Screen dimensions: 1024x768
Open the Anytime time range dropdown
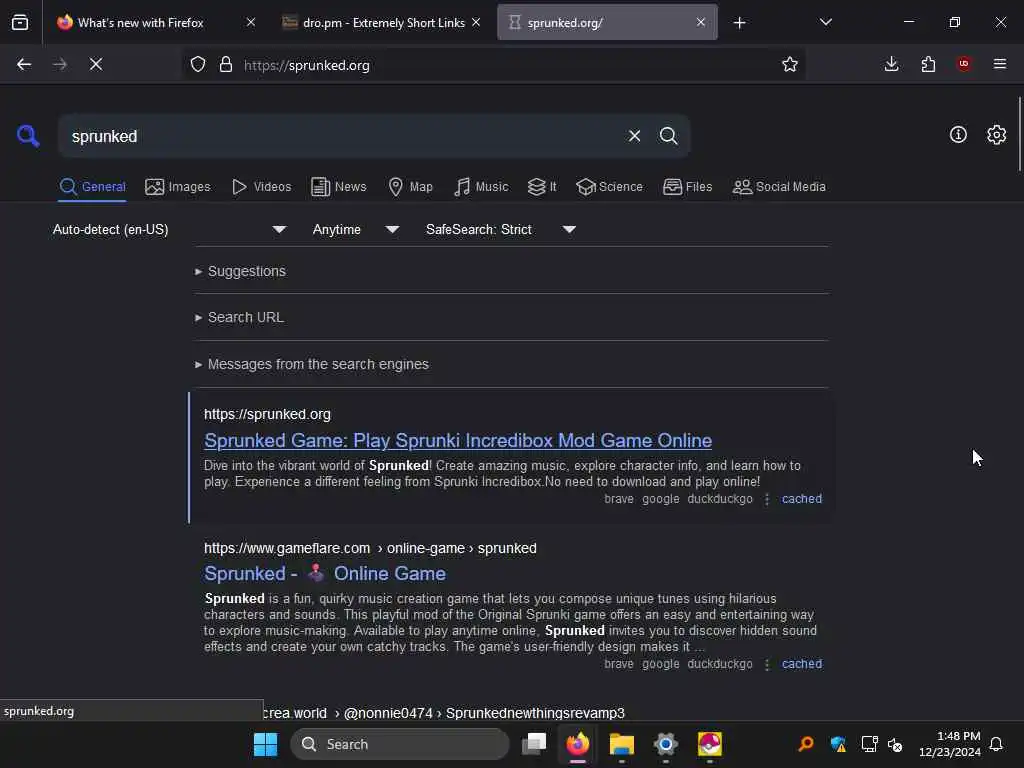click(x=355, y=229)
